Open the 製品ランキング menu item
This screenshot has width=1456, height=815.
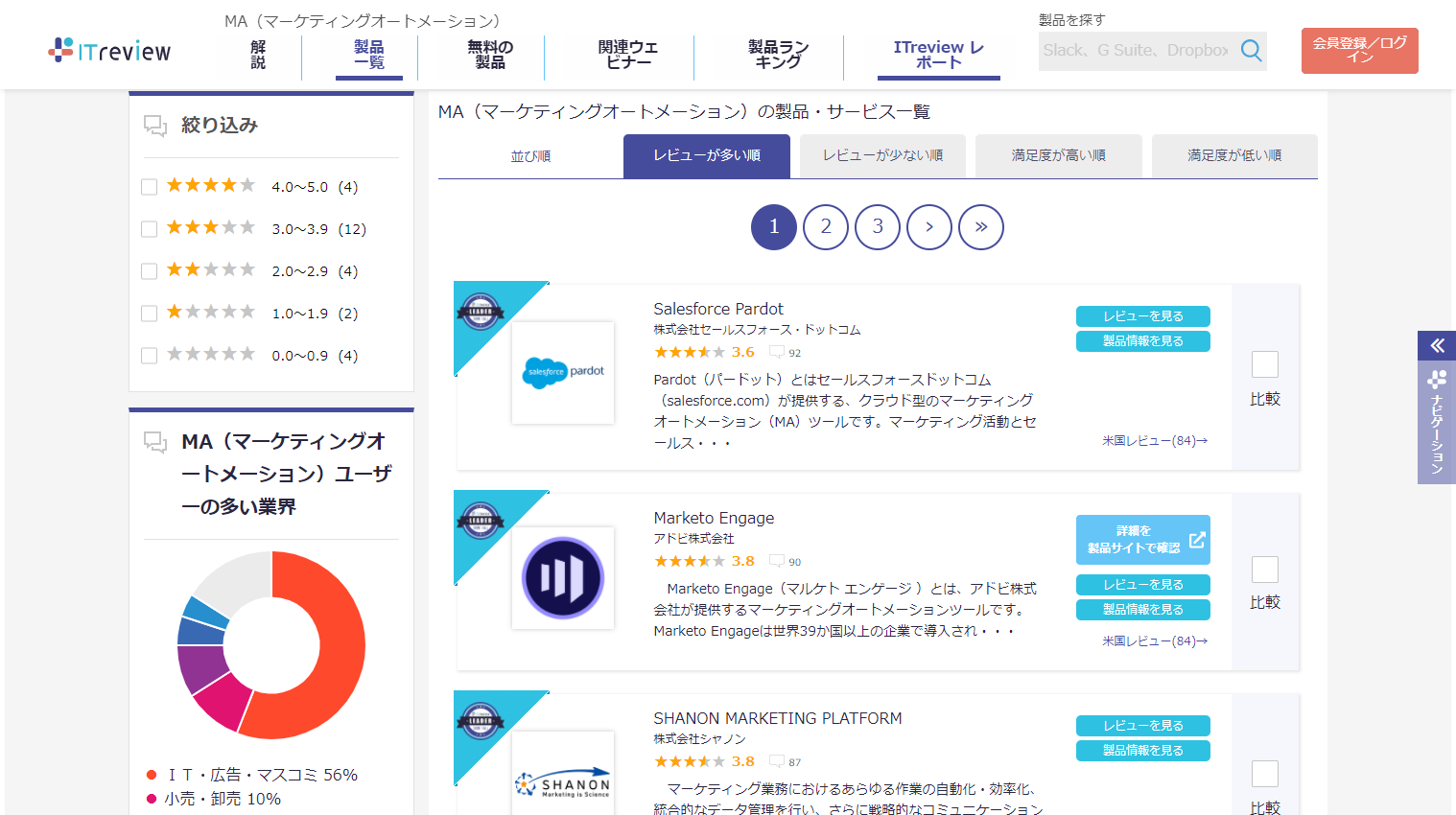coord(779,55)
